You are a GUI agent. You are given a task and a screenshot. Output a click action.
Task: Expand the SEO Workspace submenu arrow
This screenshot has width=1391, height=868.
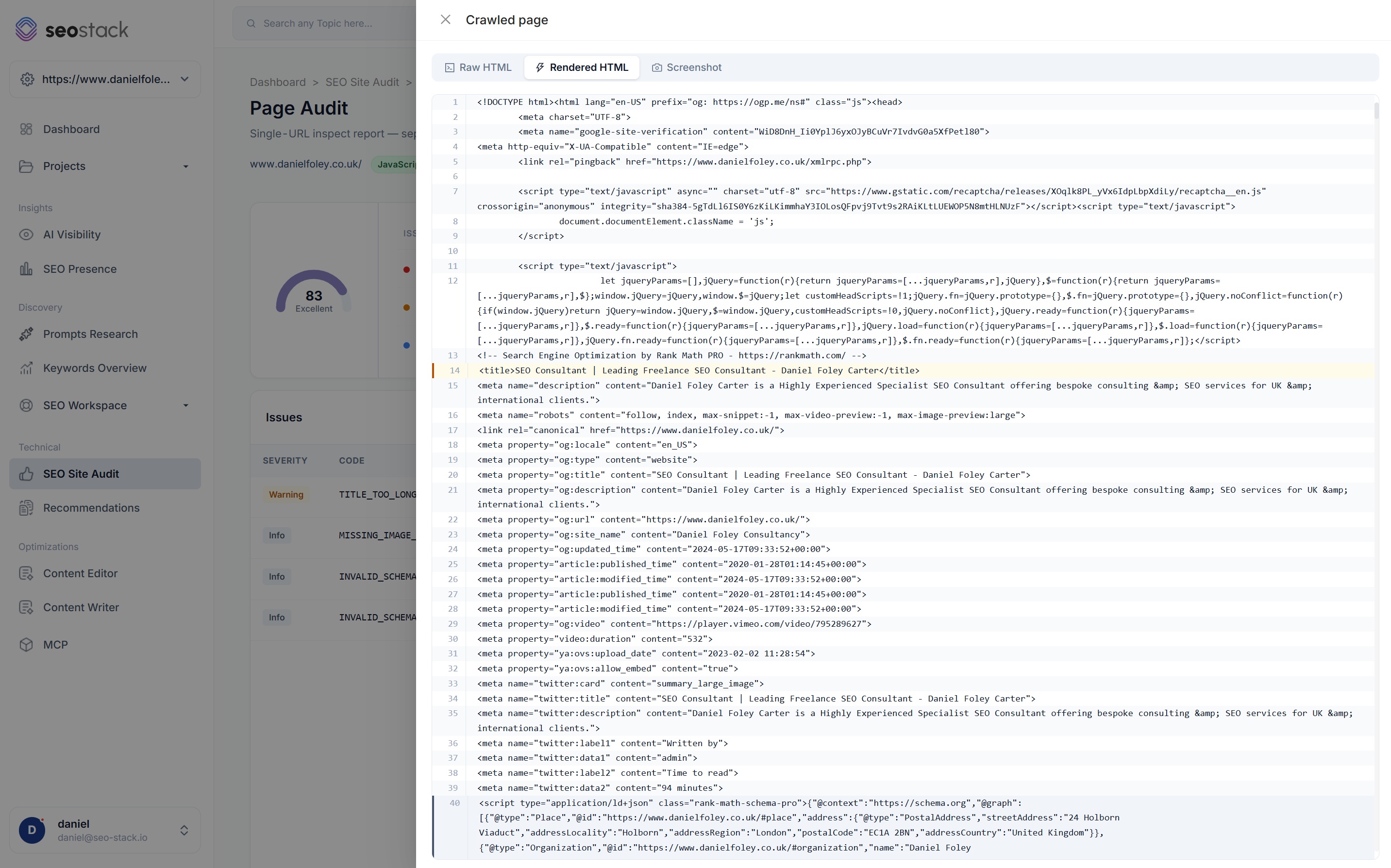(185, 405)
